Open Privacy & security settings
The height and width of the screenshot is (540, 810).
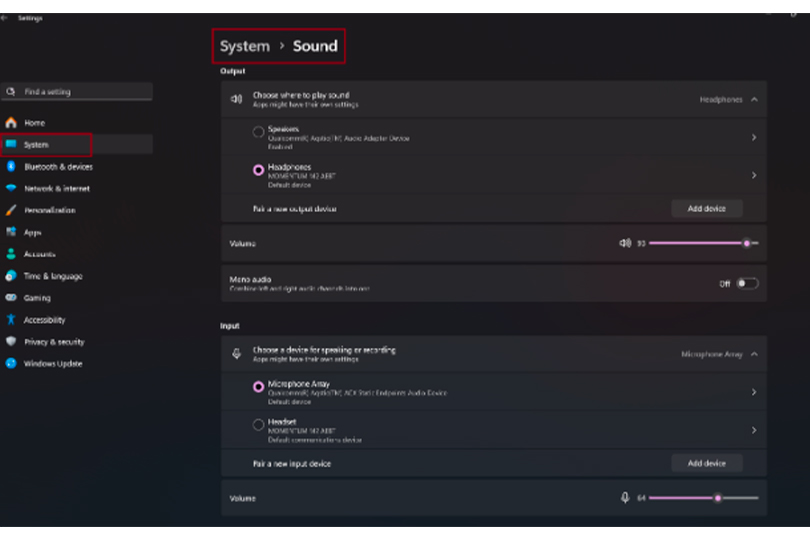click(x=54, y=342)
